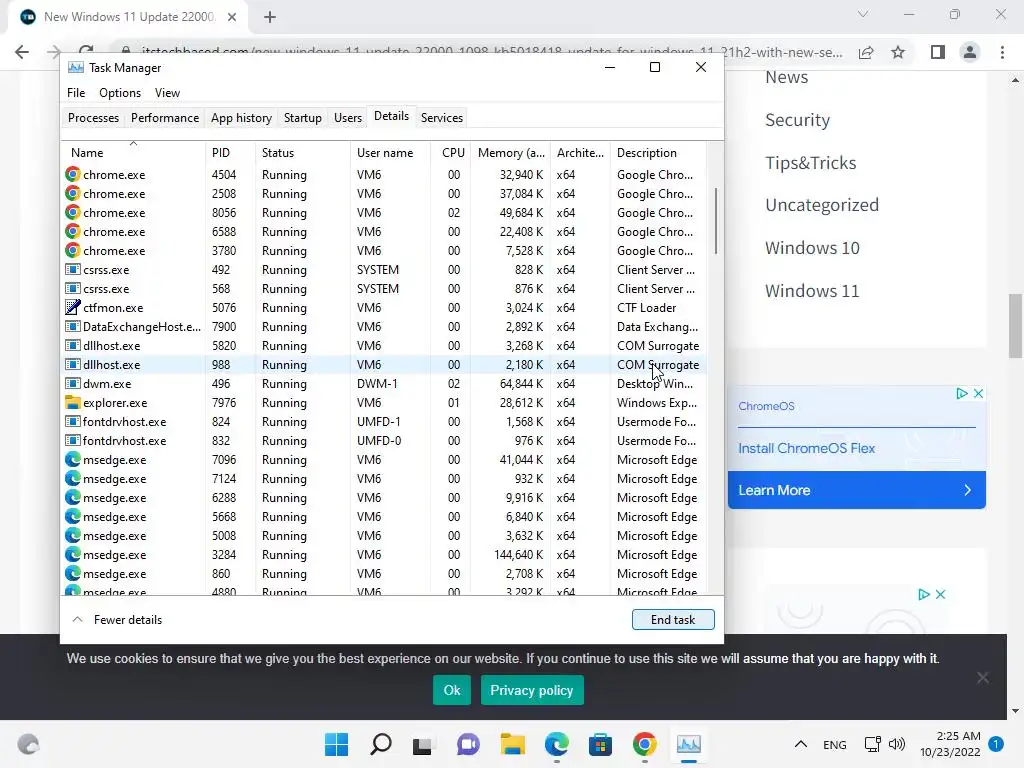Sort by Memory column header
1024x768 pixels.
pos(511,153)
